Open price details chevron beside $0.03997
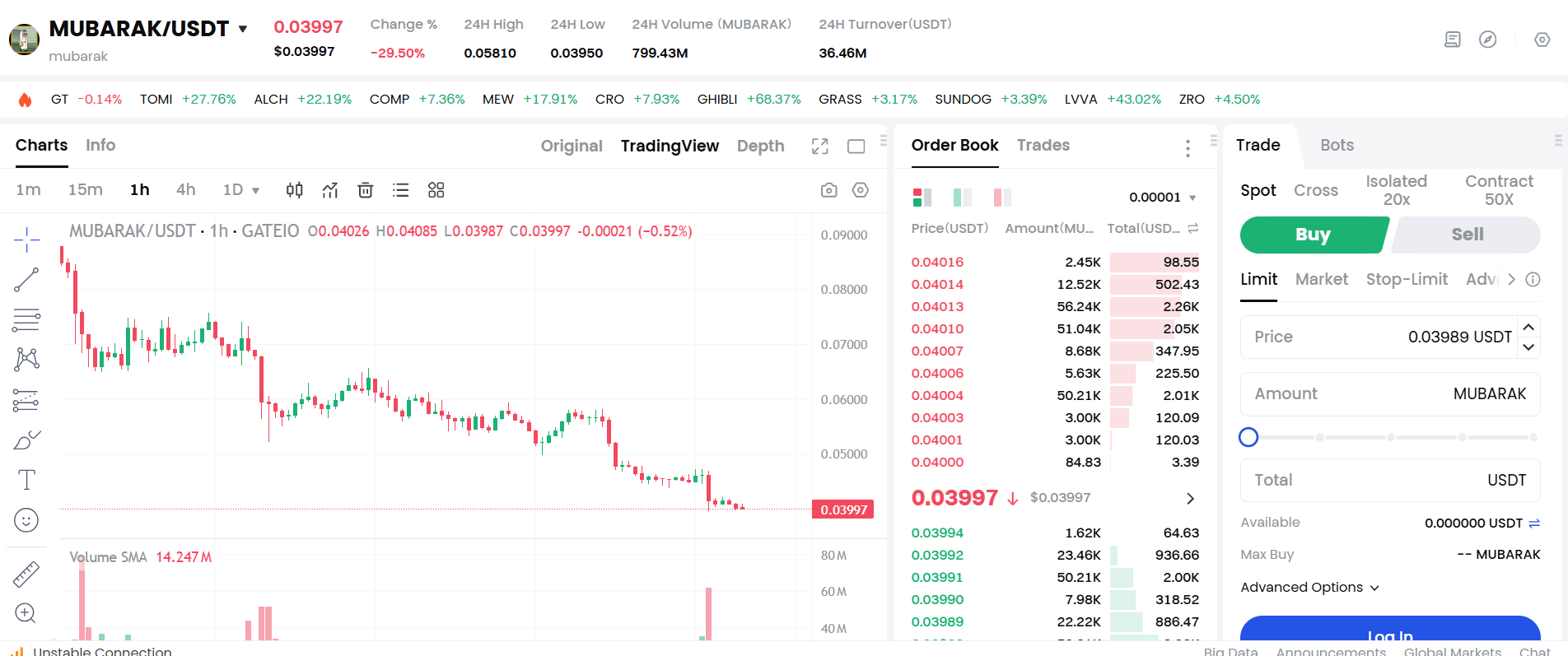This screenshot has height=656, width=1568. (x=1190, y=499)
